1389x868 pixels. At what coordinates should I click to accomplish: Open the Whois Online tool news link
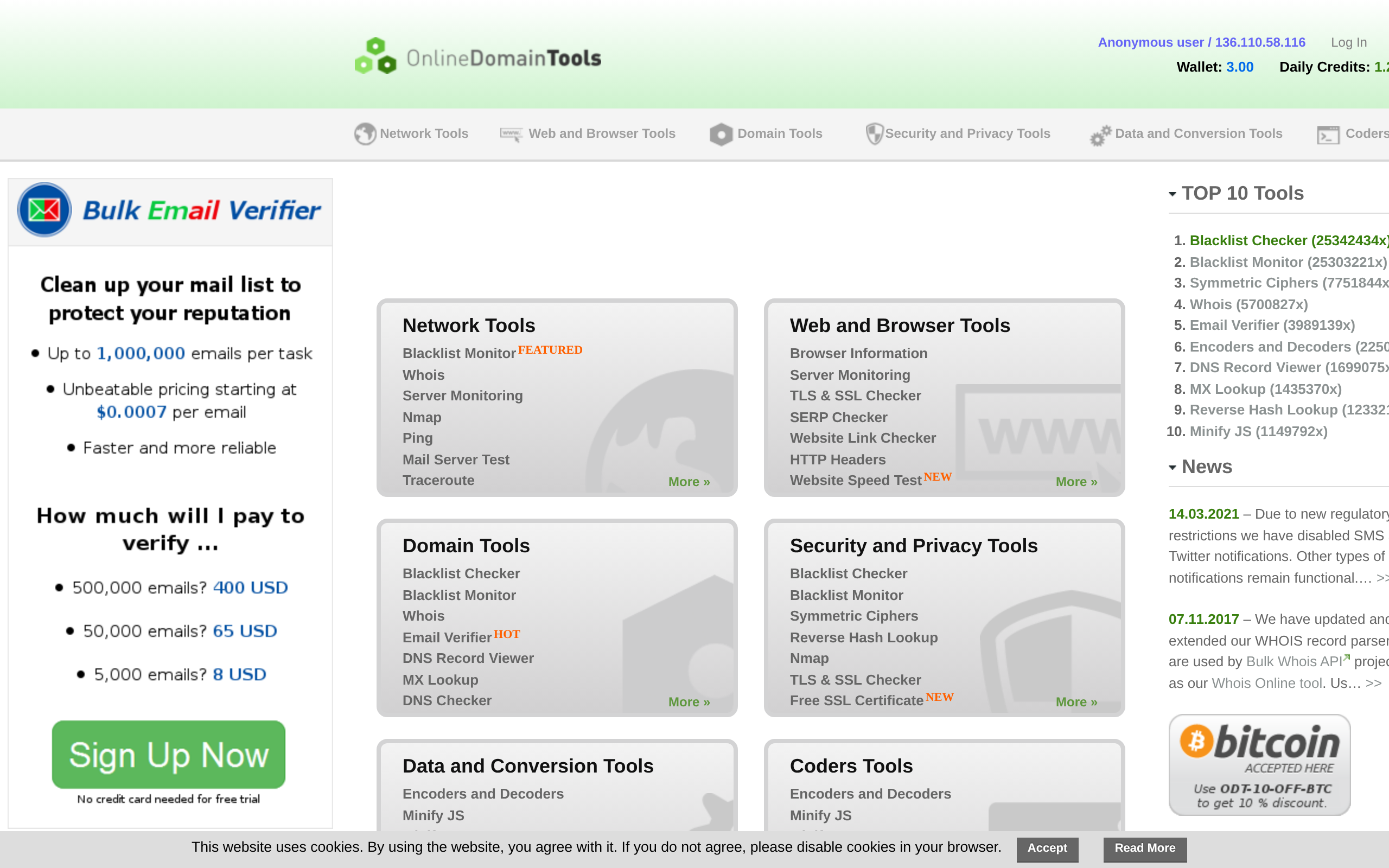pyautogui.click(x=1267, y=683)
